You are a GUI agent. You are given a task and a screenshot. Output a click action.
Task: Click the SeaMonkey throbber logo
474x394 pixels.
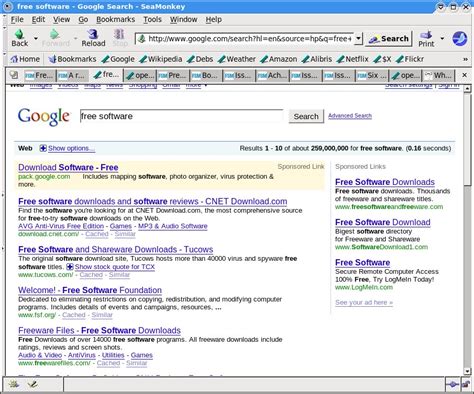[459, 39]
